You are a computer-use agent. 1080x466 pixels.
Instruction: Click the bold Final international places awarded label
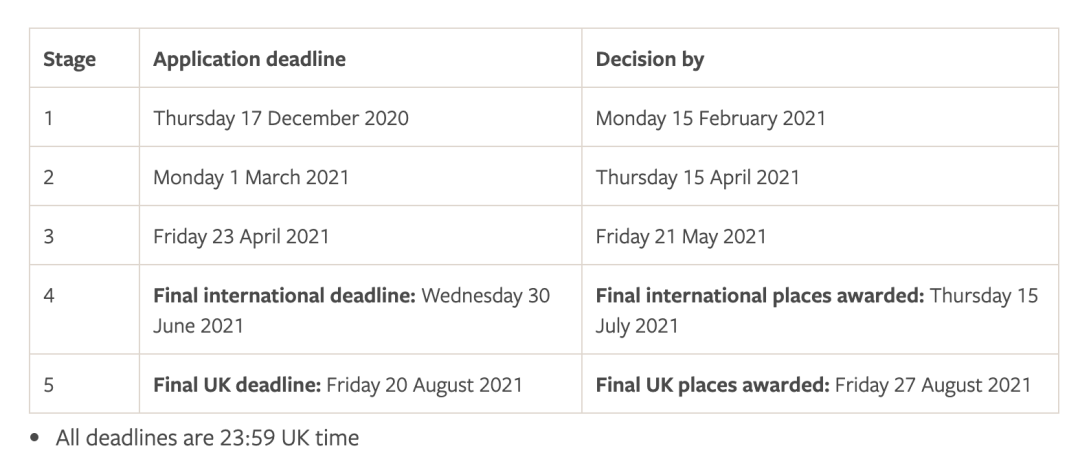coord(760,297)
